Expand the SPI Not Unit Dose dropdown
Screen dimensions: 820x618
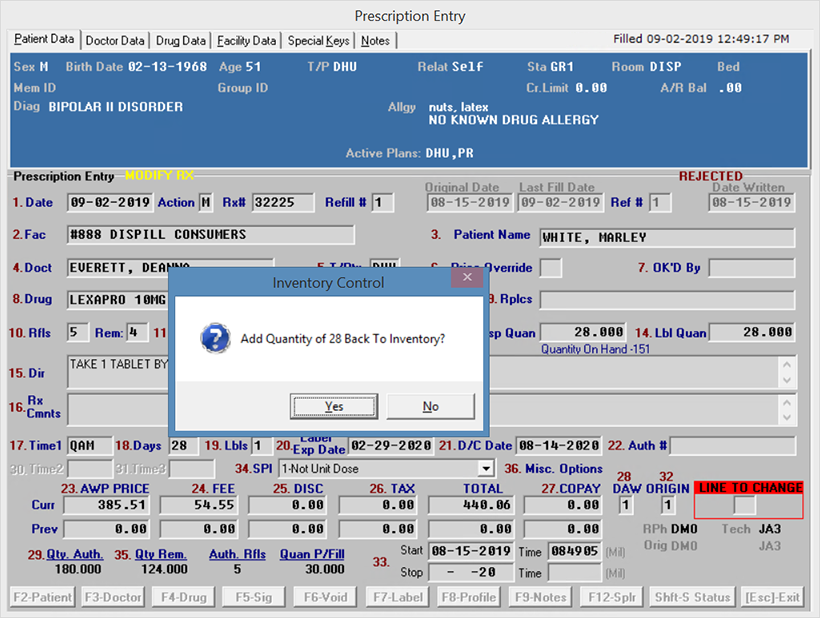click(x=486, y=468)
